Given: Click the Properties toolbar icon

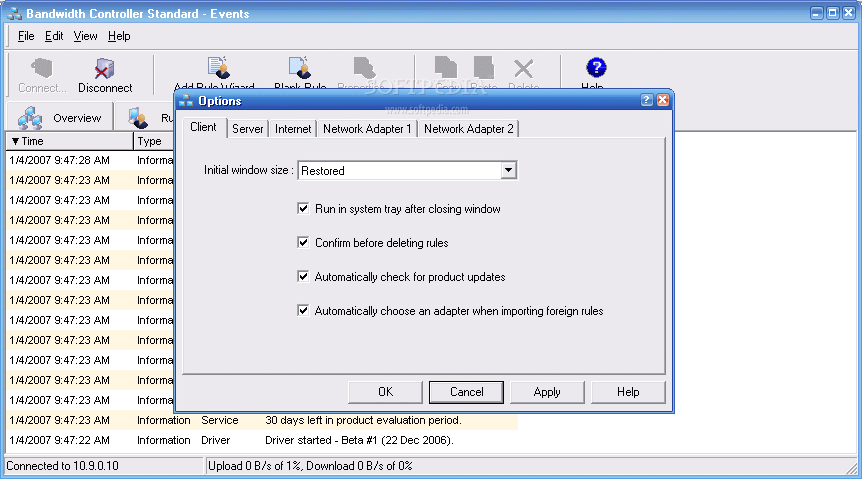Looking at the screenshot, I should (364, 68).
